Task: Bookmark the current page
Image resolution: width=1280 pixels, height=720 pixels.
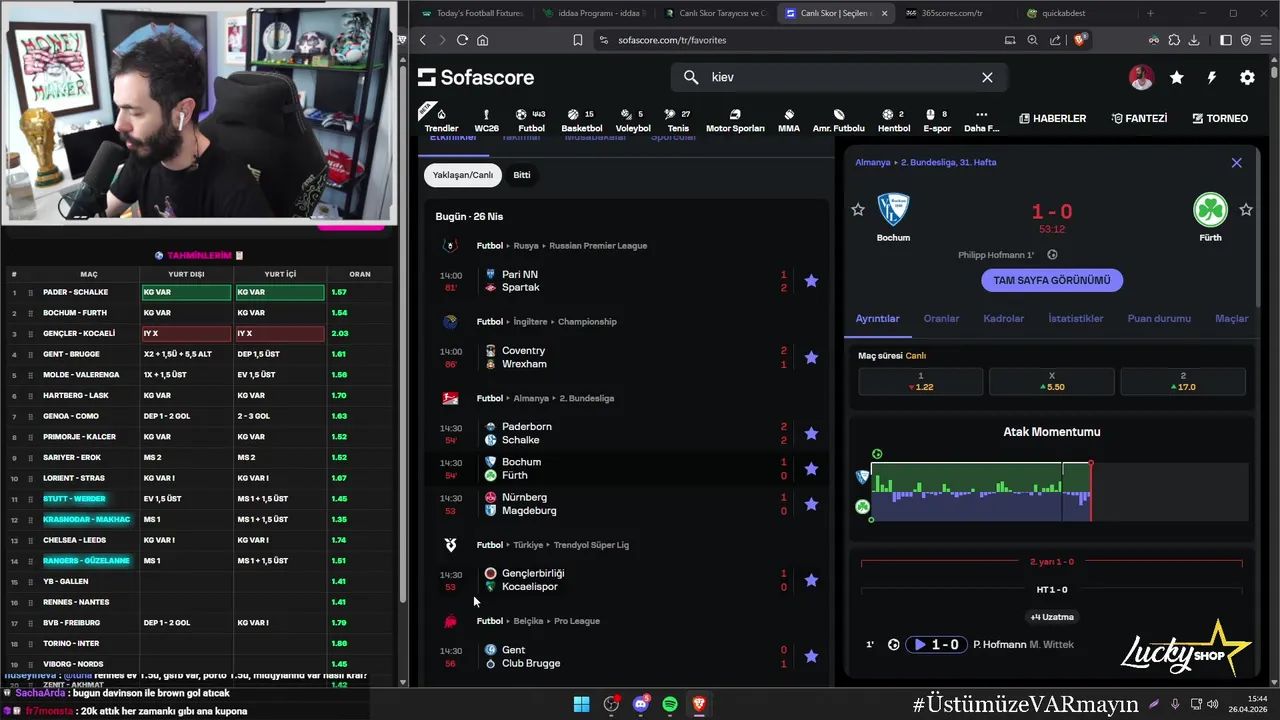Action: [577, 40]
